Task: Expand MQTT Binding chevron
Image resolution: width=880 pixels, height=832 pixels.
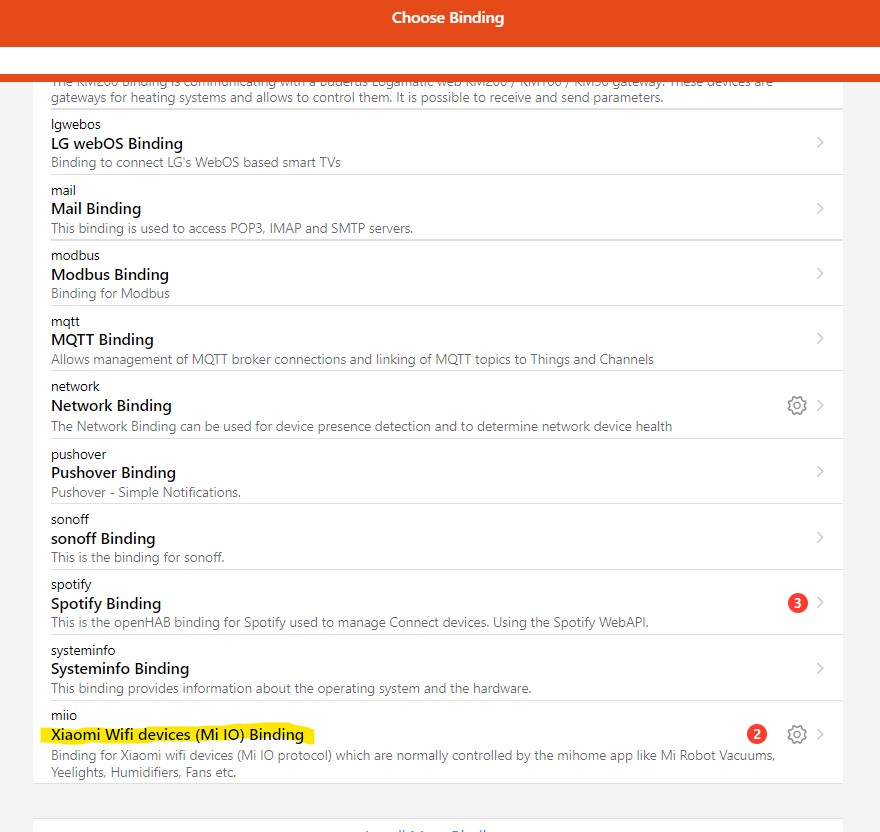Action: (x=820, y=339)
